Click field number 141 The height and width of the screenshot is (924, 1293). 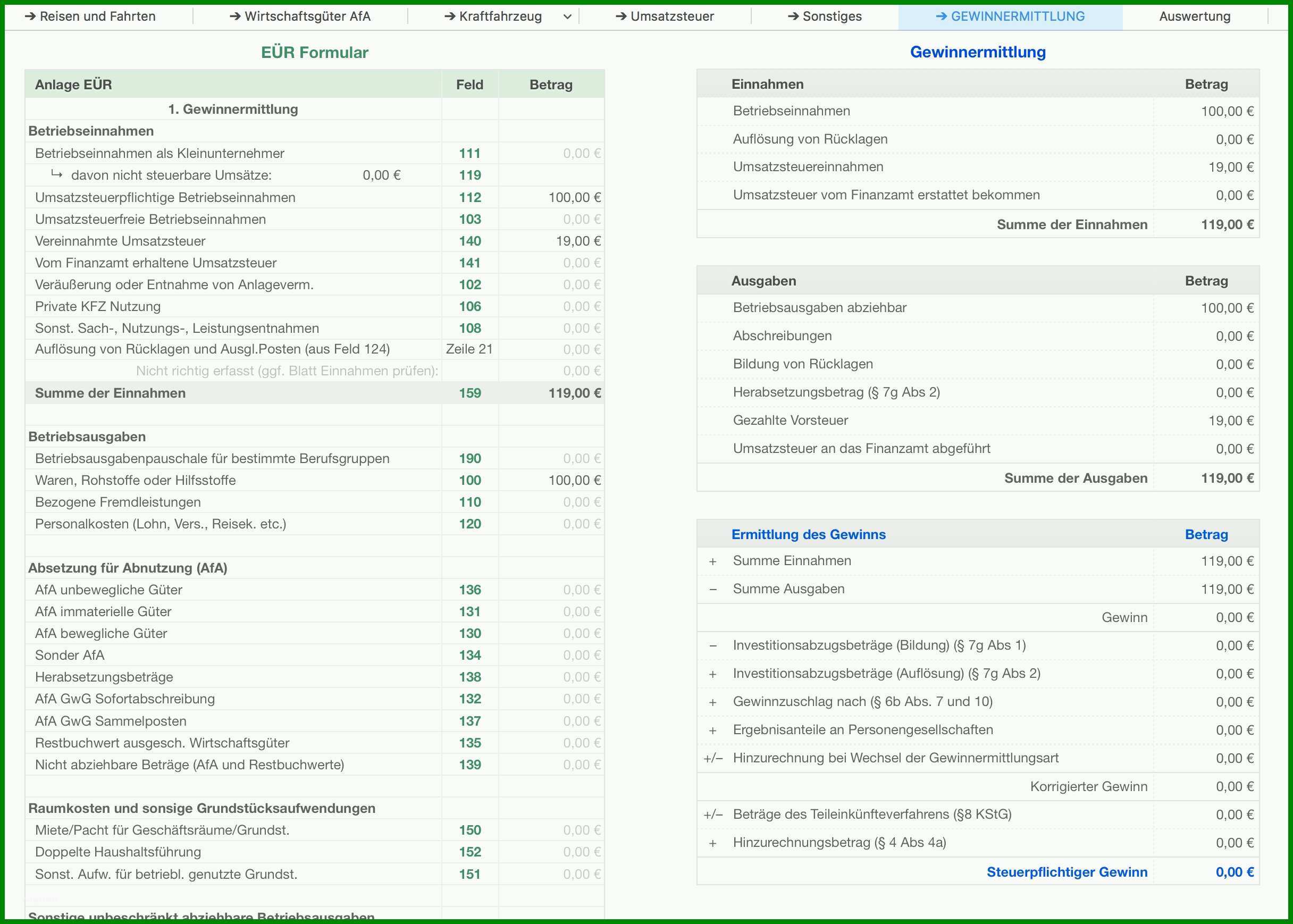(470, 263)
